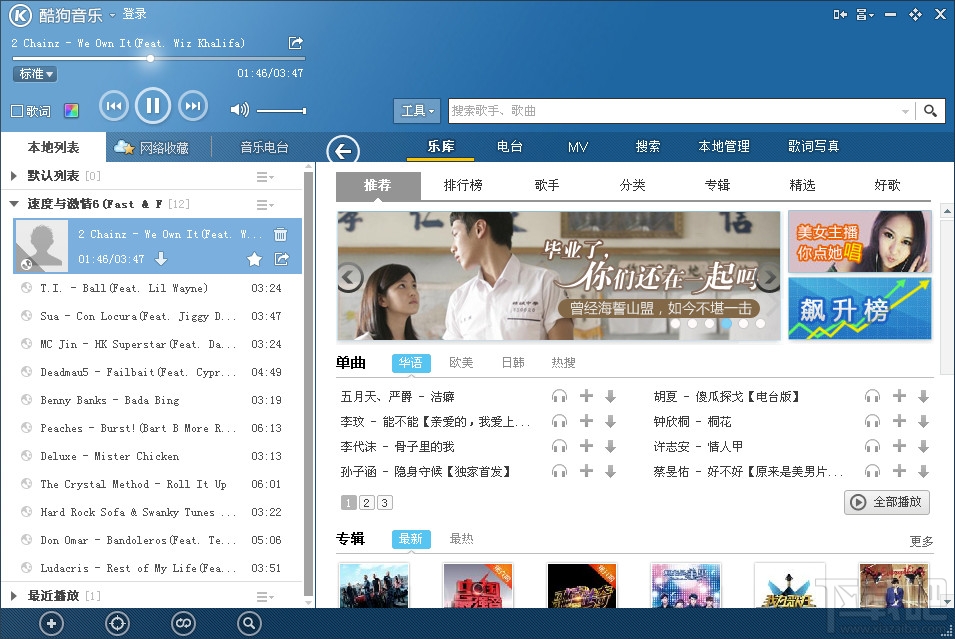The image size is (955, 639).
Task: Click the play mode loop icon
Action: (x=183, y=623)
